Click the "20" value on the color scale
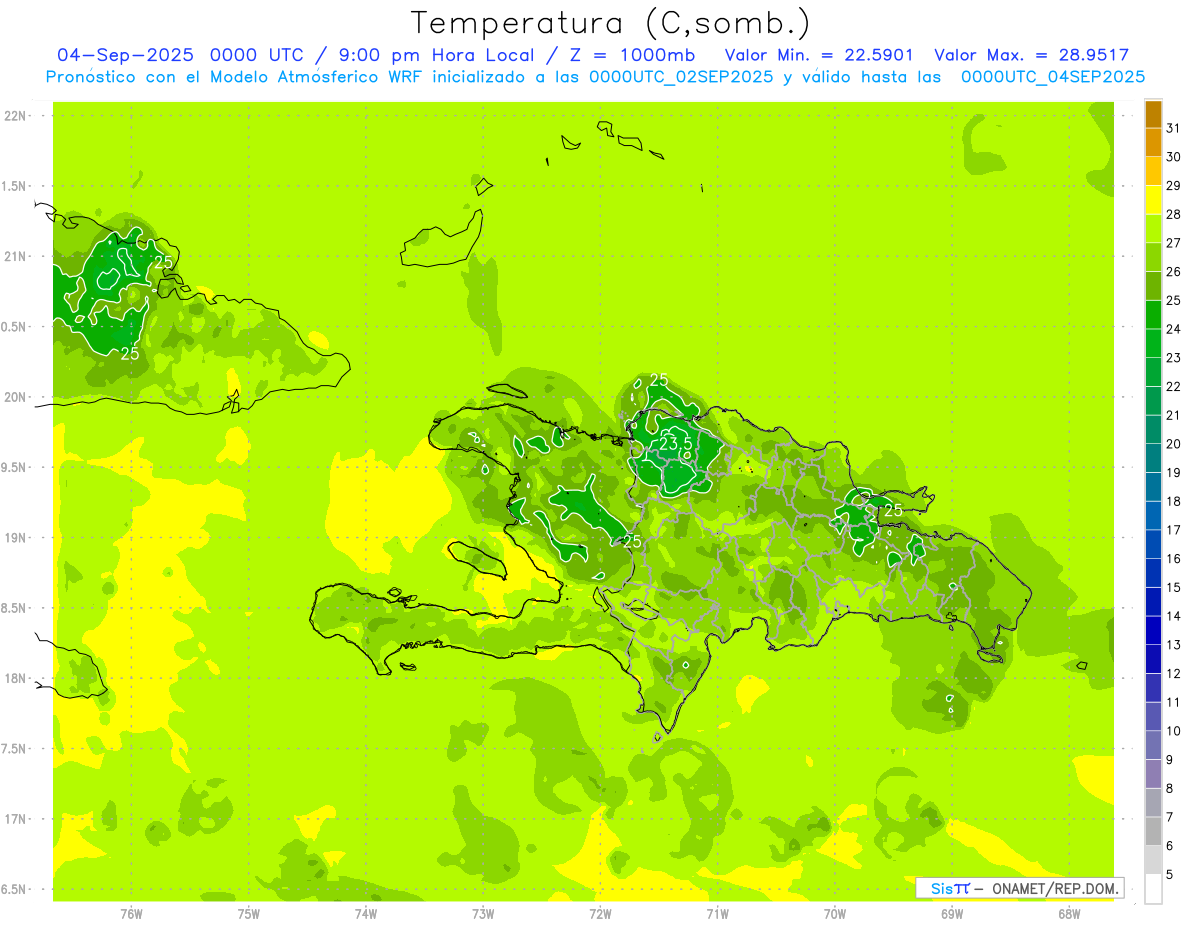This screenshot has width=1200, height=927. click(1174, 444)
